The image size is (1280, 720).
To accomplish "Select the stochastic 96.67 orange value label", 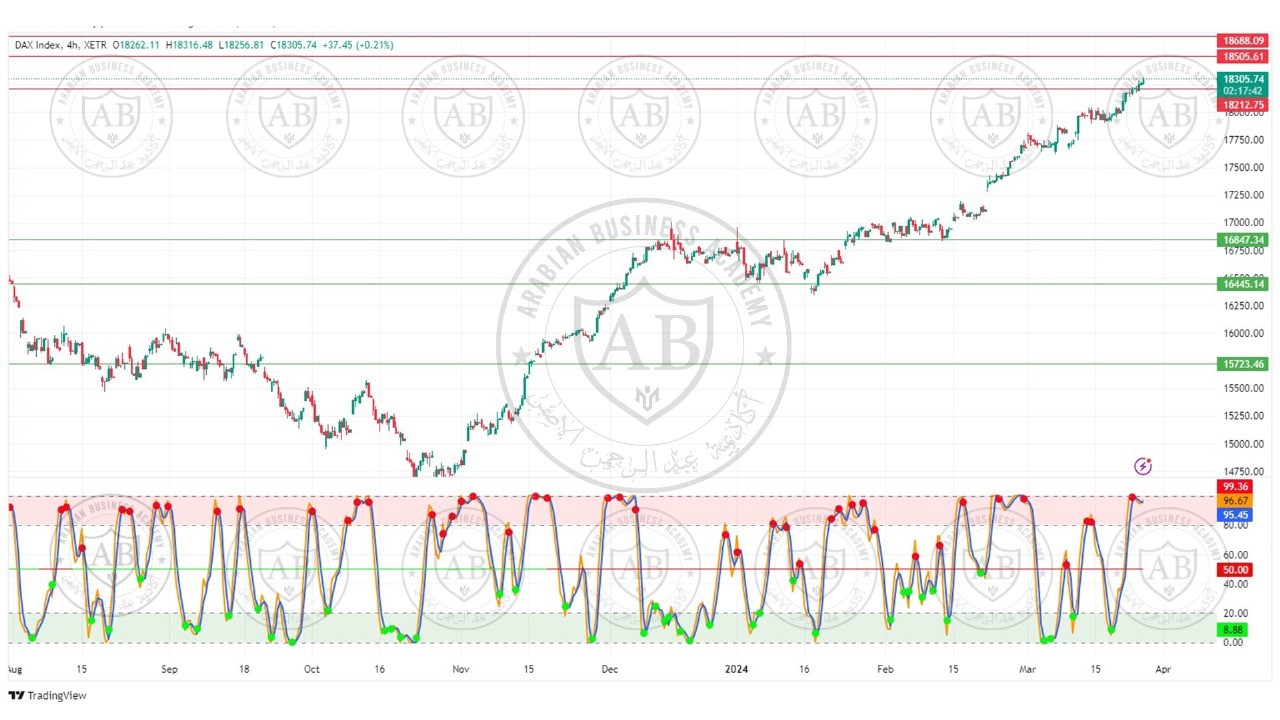I will point(1233,500).
